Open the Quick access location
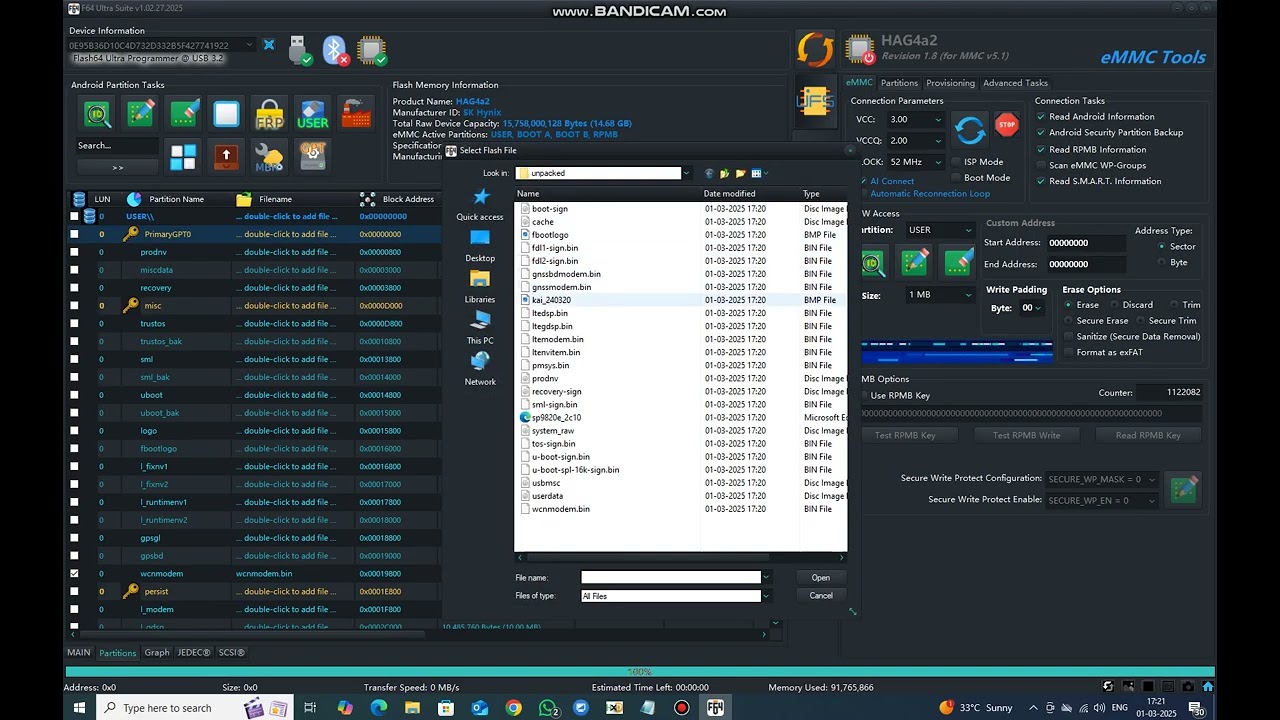This screenshot has height=720, width=1280. (480, 204)
